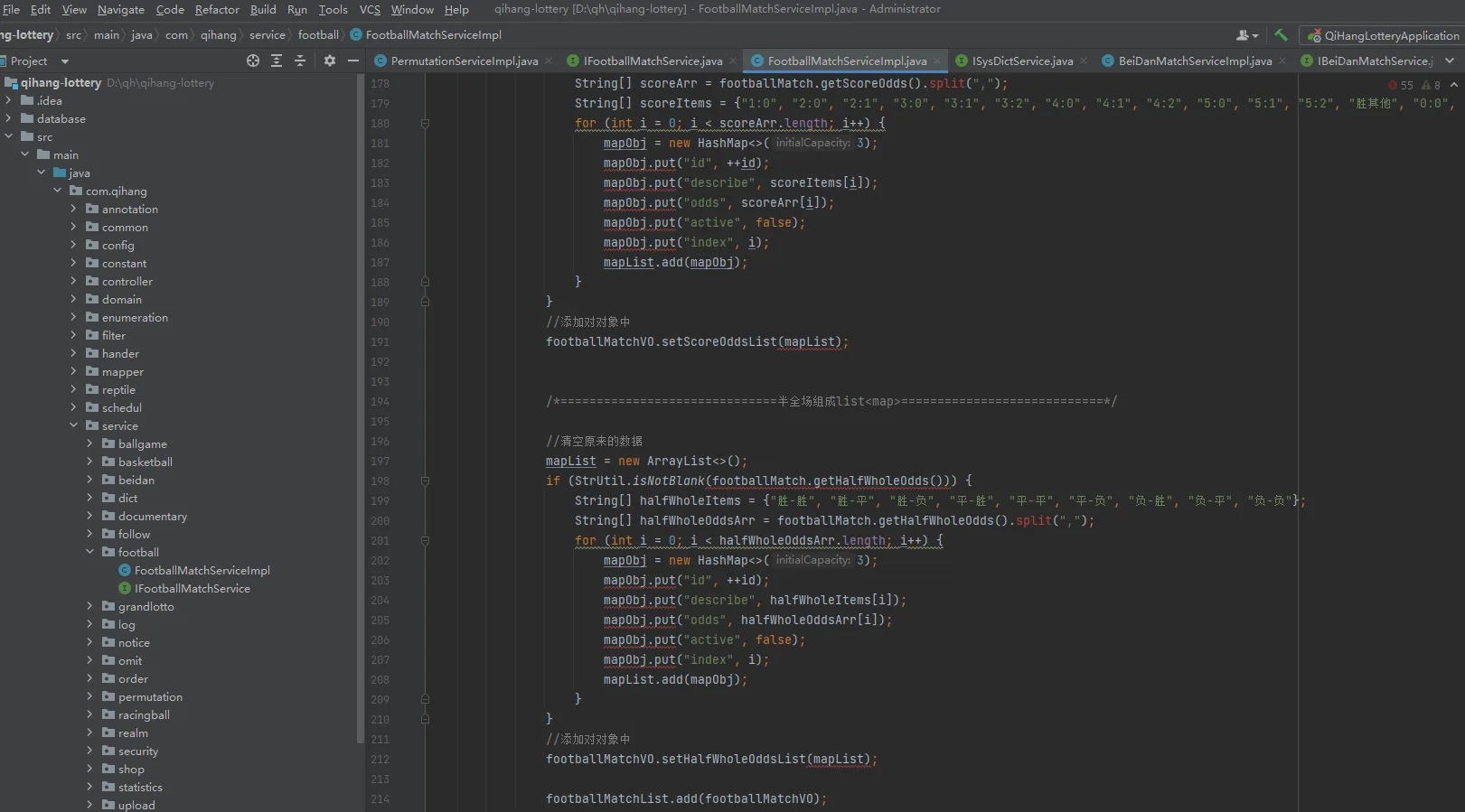Open the Project panel gear settings
The image size is (1465, 812).
[330, 61]
